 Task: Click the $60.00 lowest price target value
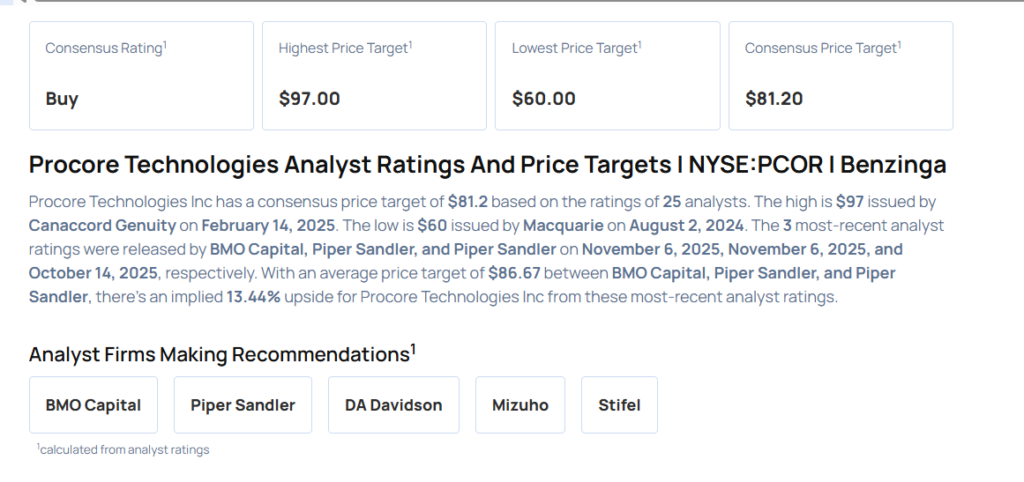(543, 98)
